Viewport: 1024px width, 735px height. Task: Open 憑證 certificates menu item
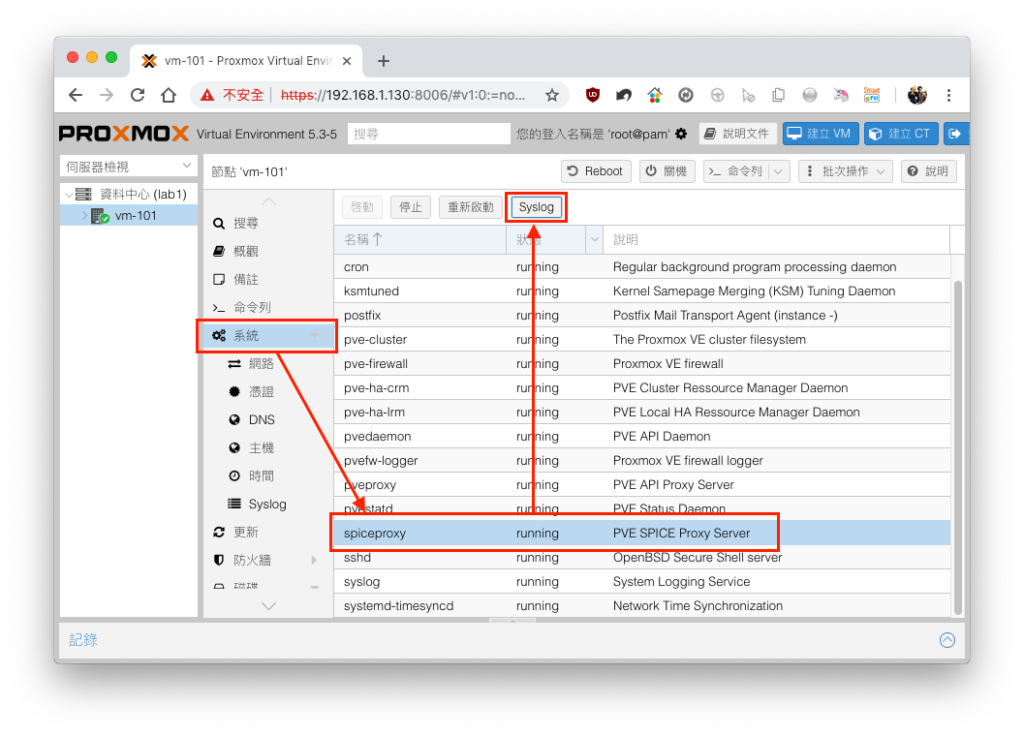pos(268,392)
